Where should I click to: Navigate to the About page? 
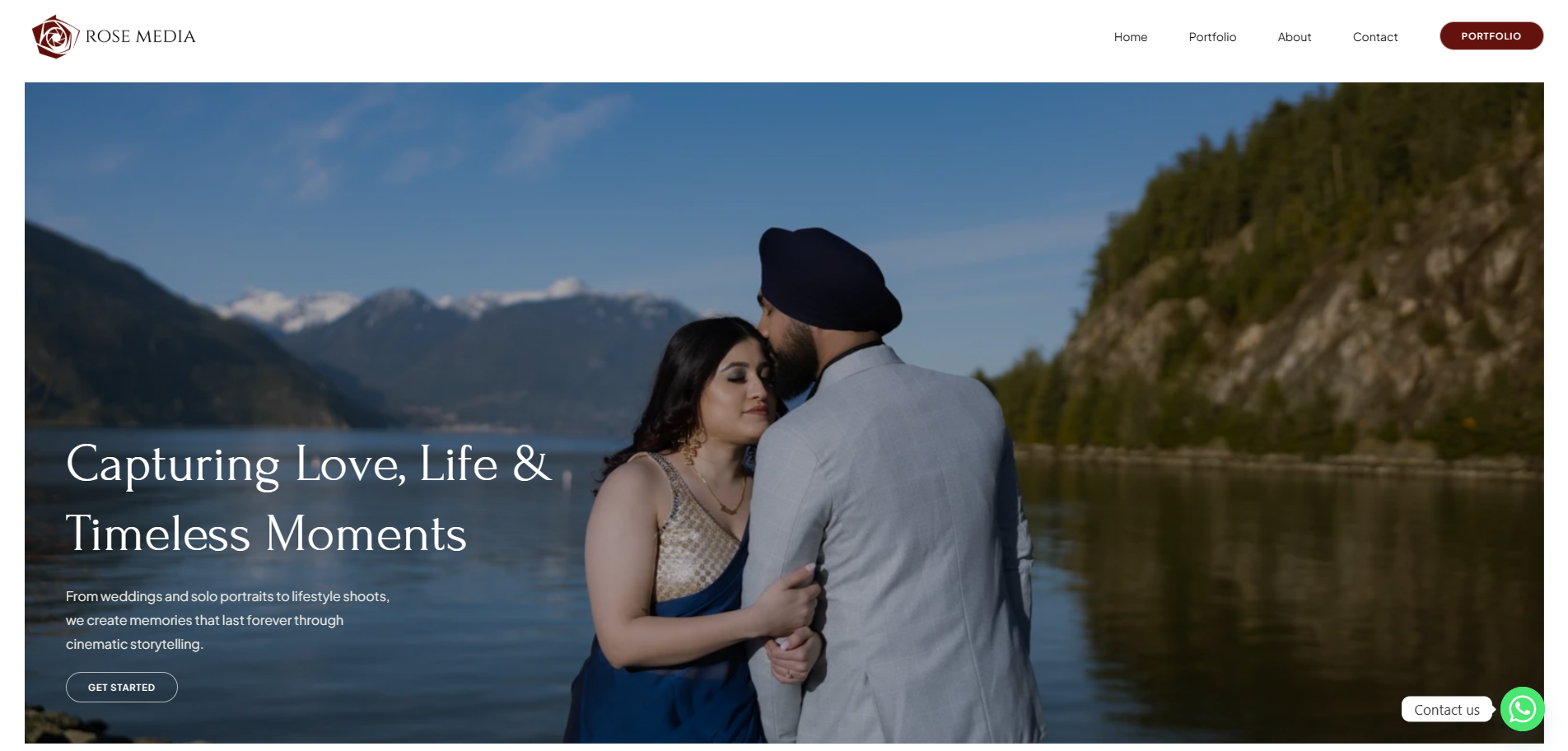point(1295,37)
